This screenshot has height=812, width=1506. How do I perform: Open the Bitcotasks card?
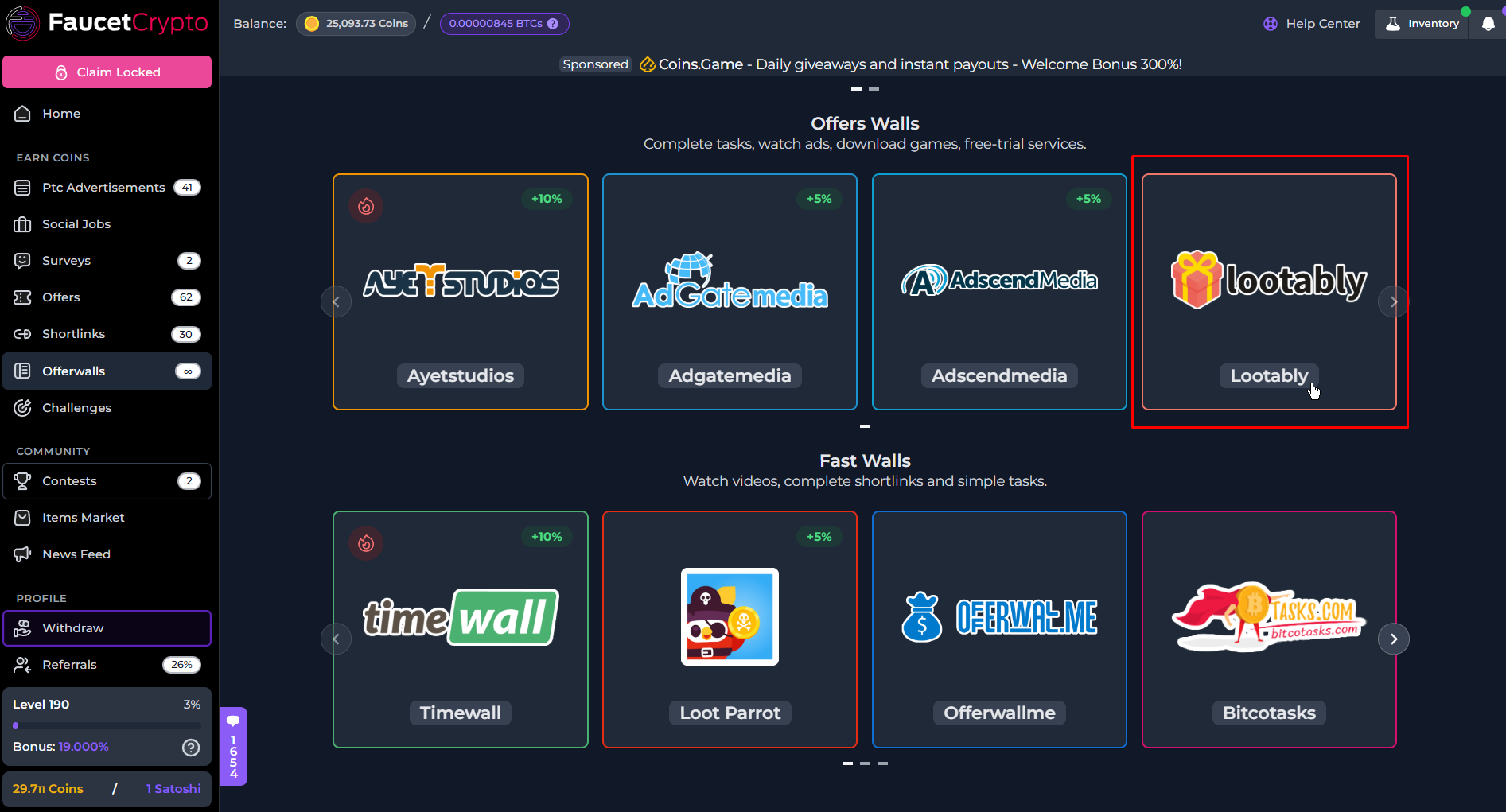coord(1269,629)
